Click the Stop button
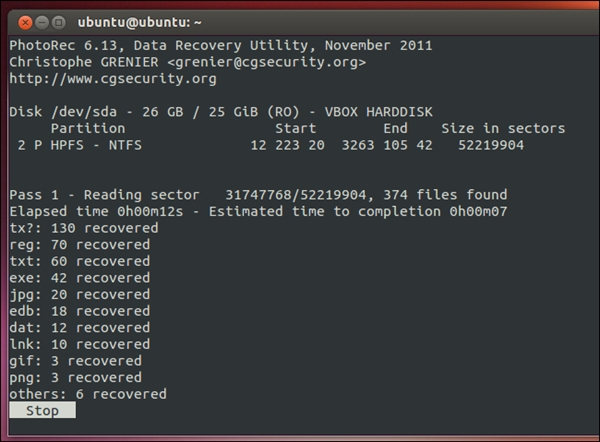Screen dimensions: 600x442 point(42,411)
